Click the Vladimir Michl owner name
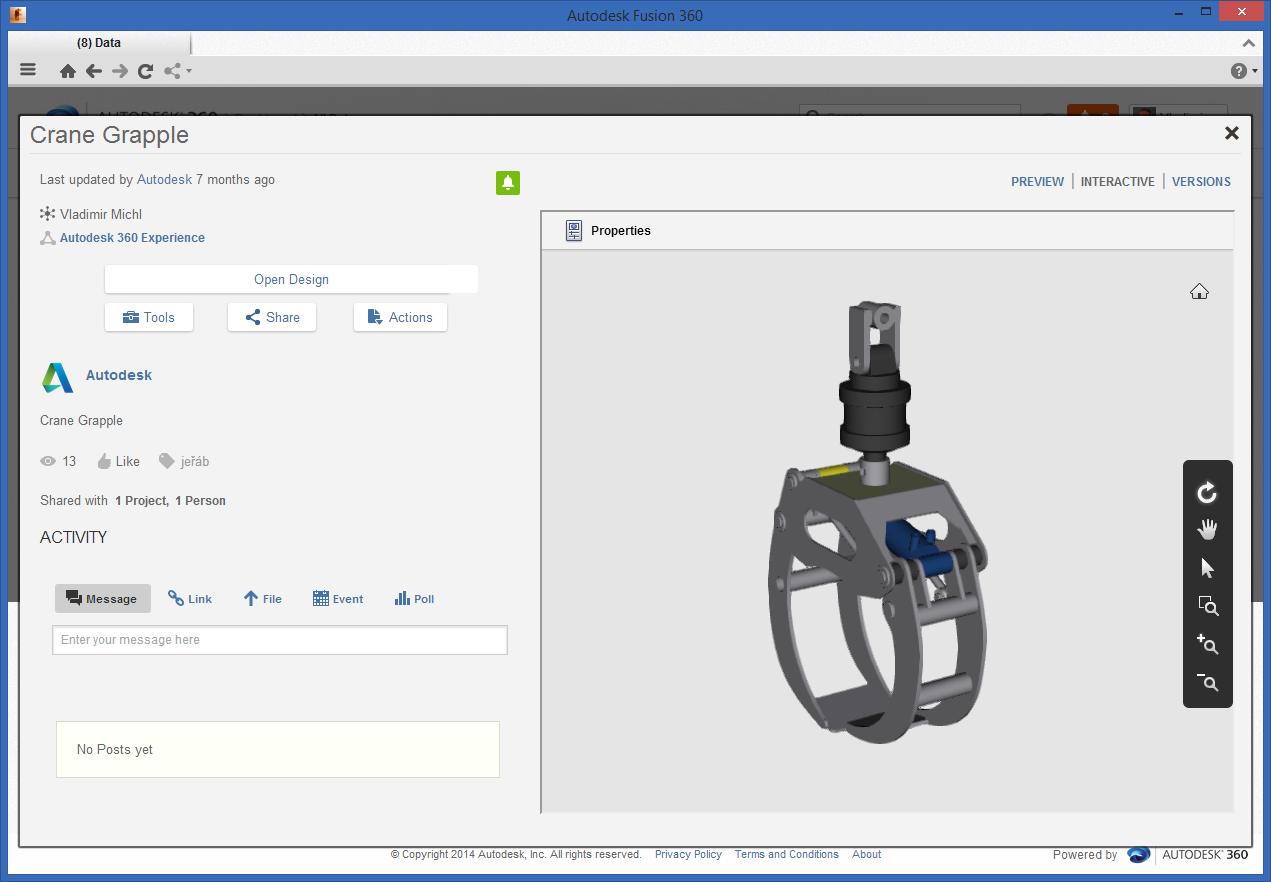 (x=101, y=214)
